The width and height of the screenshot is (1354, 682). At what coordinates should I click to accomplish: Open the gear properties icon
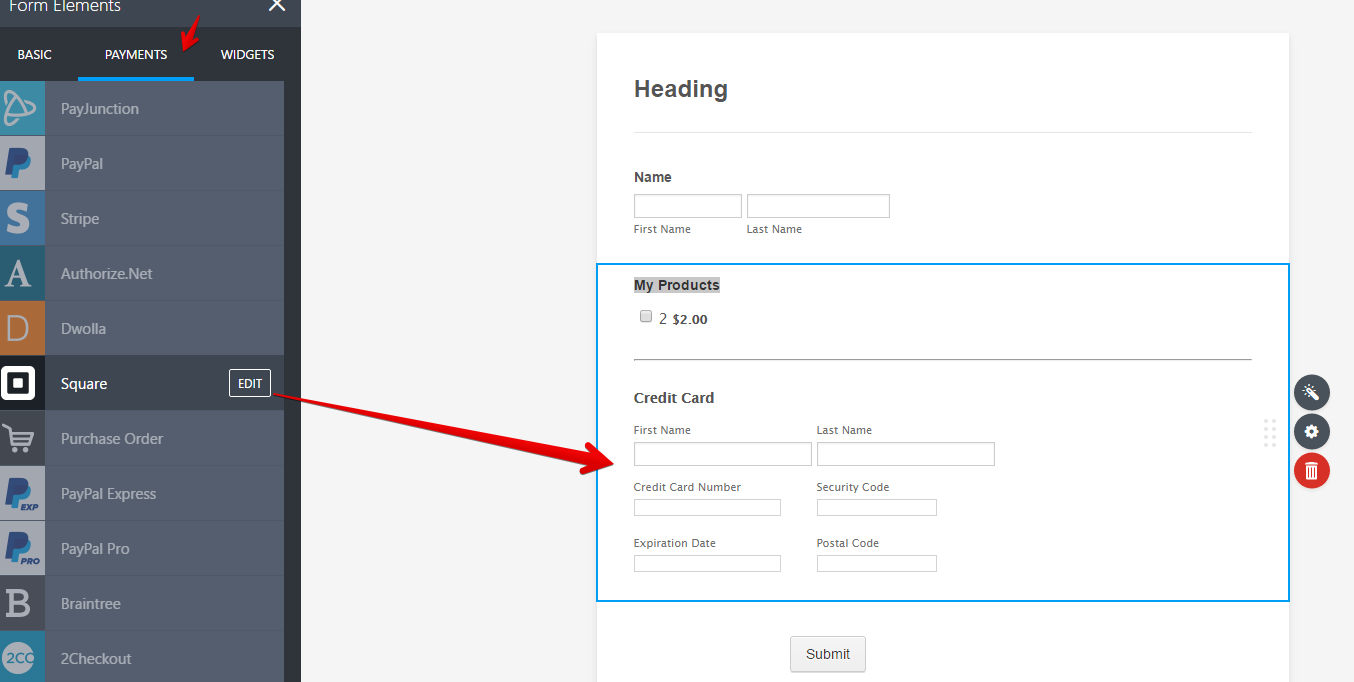tap(1311, 432)
